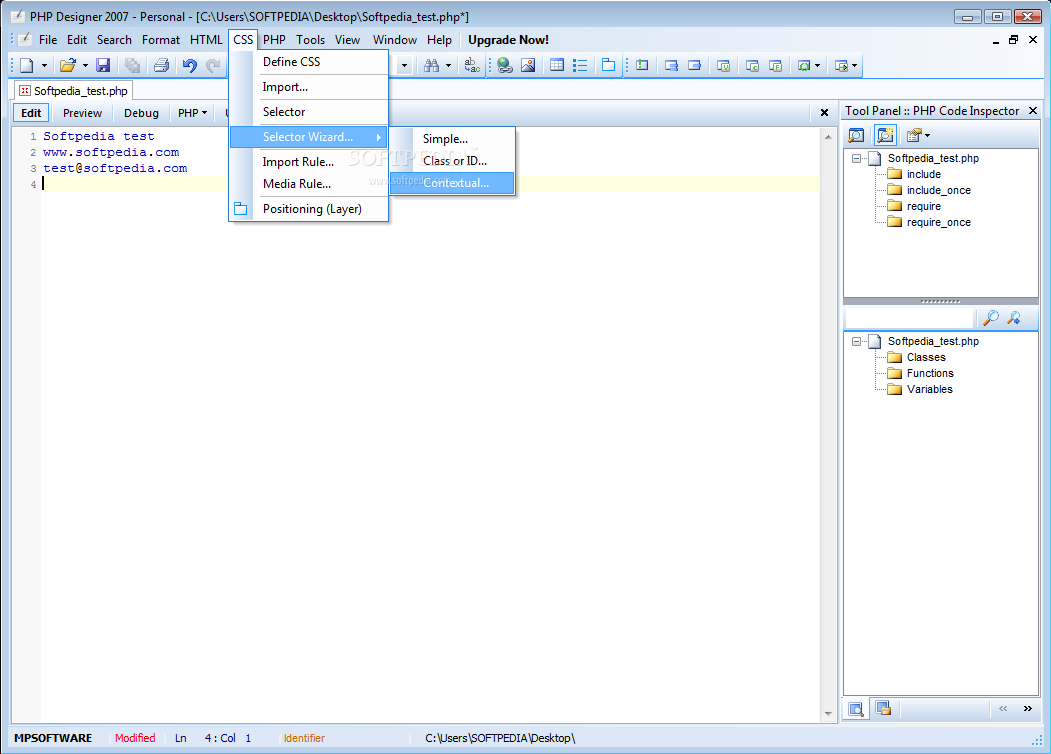Choose Class or ID... in the submenu
1051x754 pixels.
[x=452, y=162]
